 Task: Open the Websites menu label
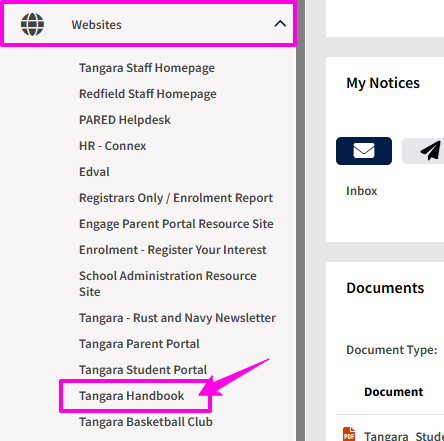(96, 25)
